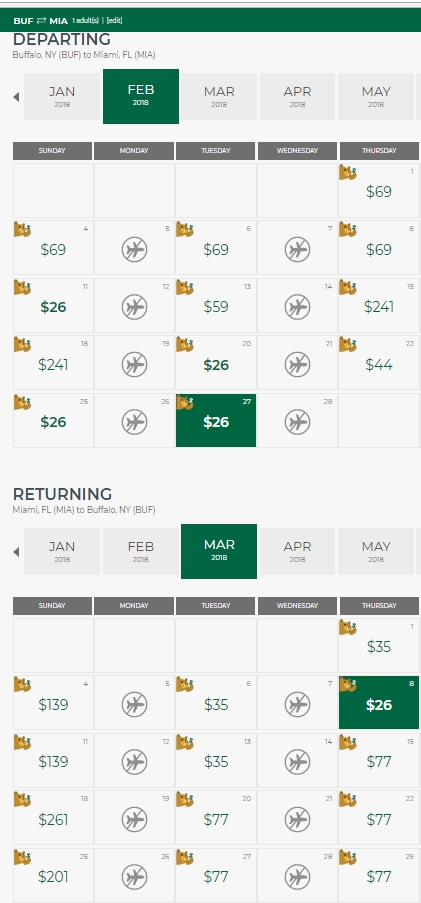Choose departing February 22 fare $44
421x903 pixels.
(379, 363)
